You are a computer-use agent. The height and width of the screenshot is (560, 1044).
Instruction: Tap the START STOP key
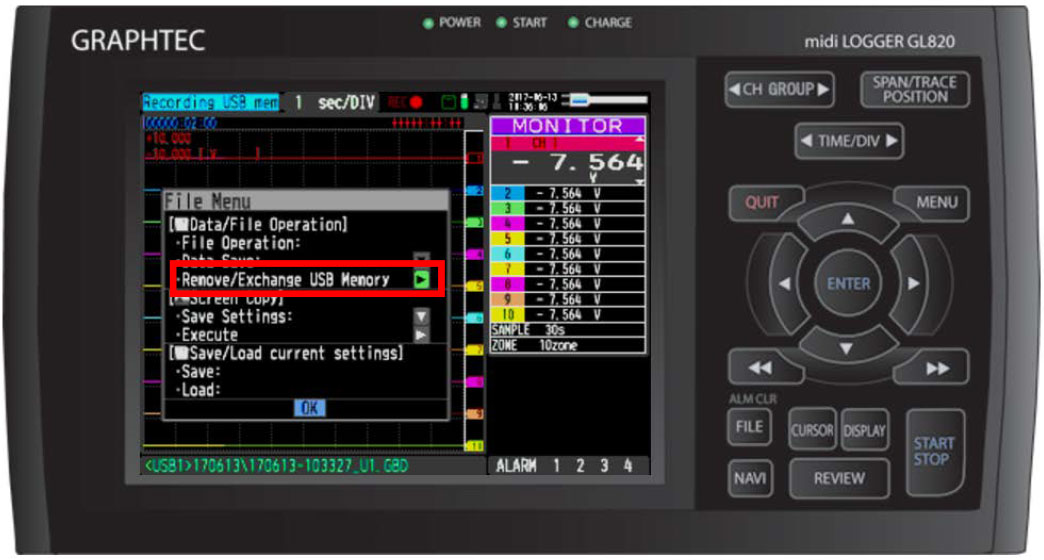933,451
